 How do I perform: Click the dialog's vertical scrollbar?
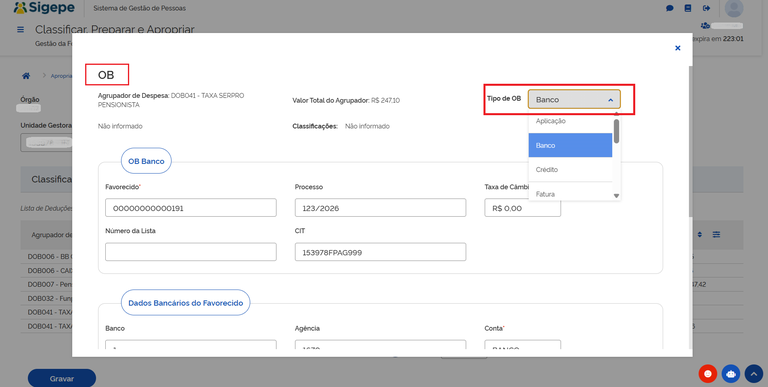pyautogui.click(x=690, y=142)
